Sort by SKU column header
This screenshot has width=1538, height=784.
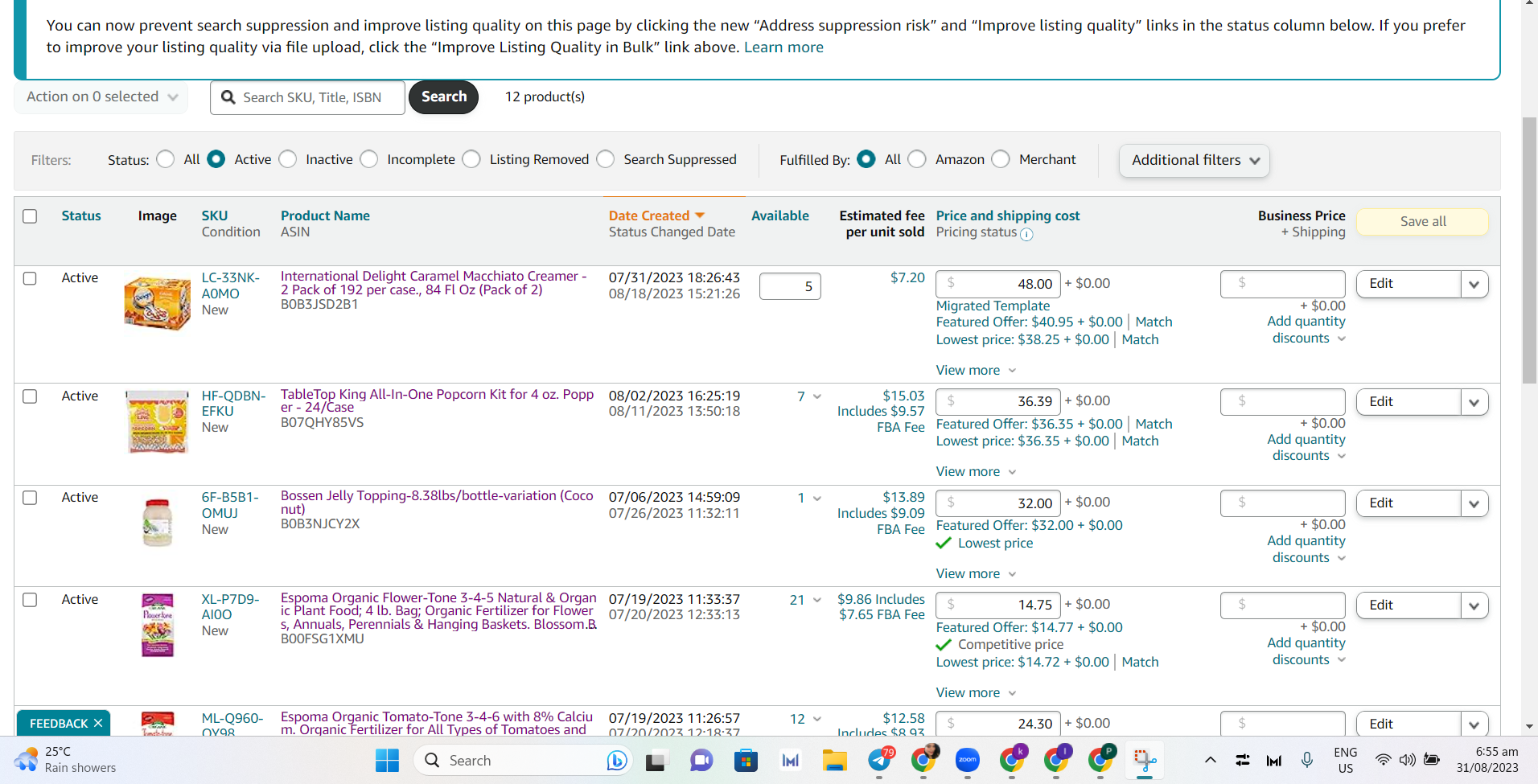pos(215,215)
